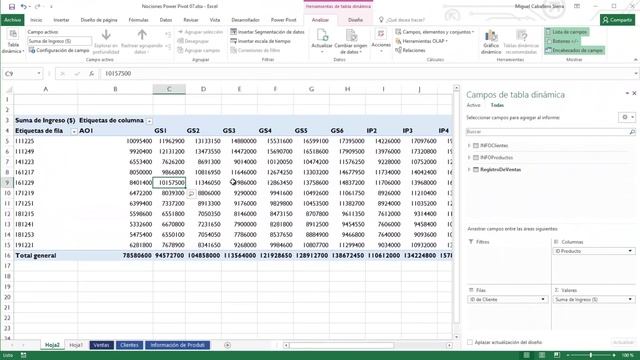
Task: Save the workbook with the disk icon
Action: pyautogui.click(x=12, y=7)
